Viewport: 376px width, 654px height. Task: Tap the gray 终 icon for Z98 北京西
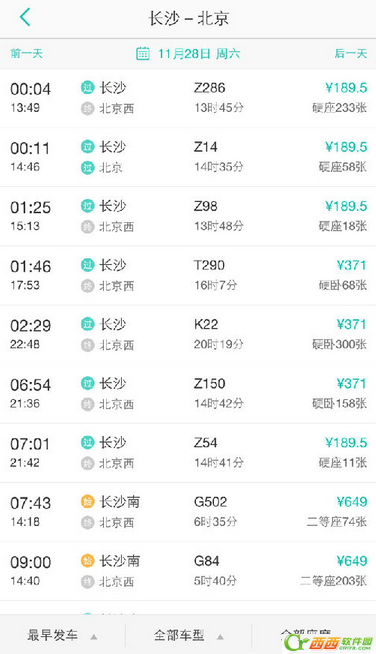click(88, 226)
